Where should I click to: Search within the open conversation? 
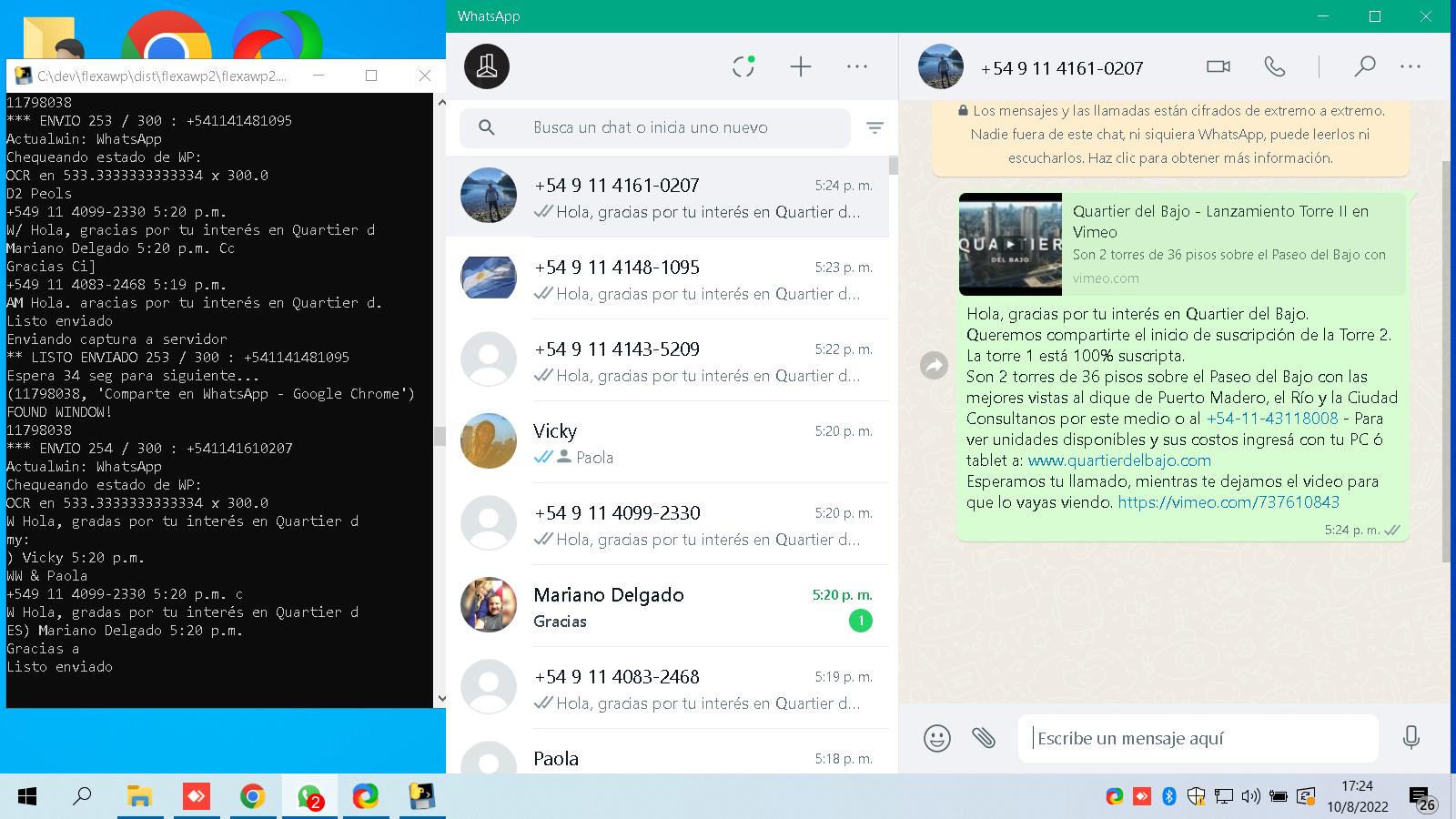point(1364,66)
